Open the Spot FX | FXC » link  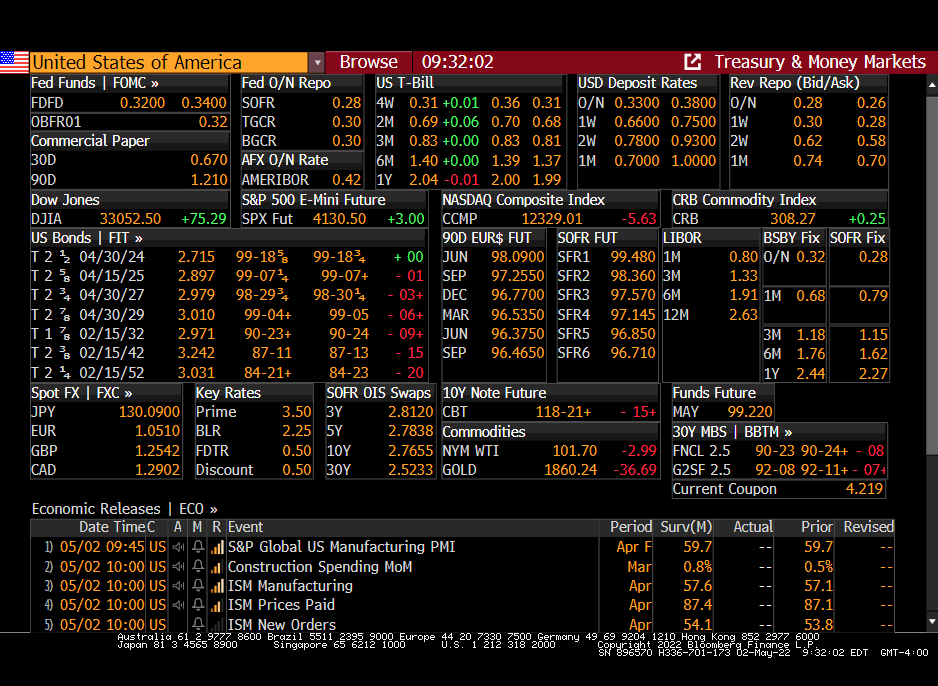(81, 393)
